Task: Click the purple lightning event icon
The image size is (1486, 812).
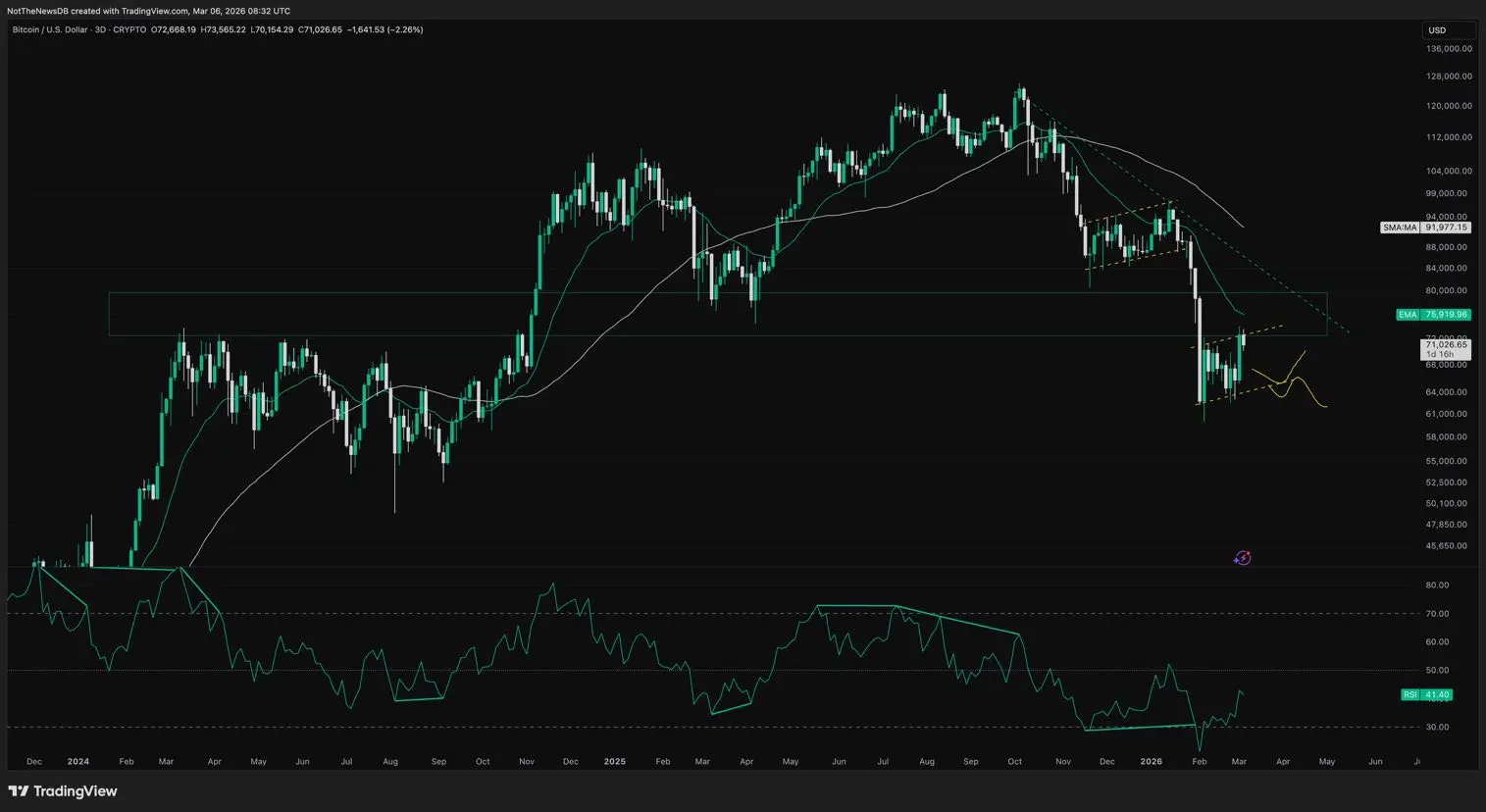Action: (x=1242, y=558)
